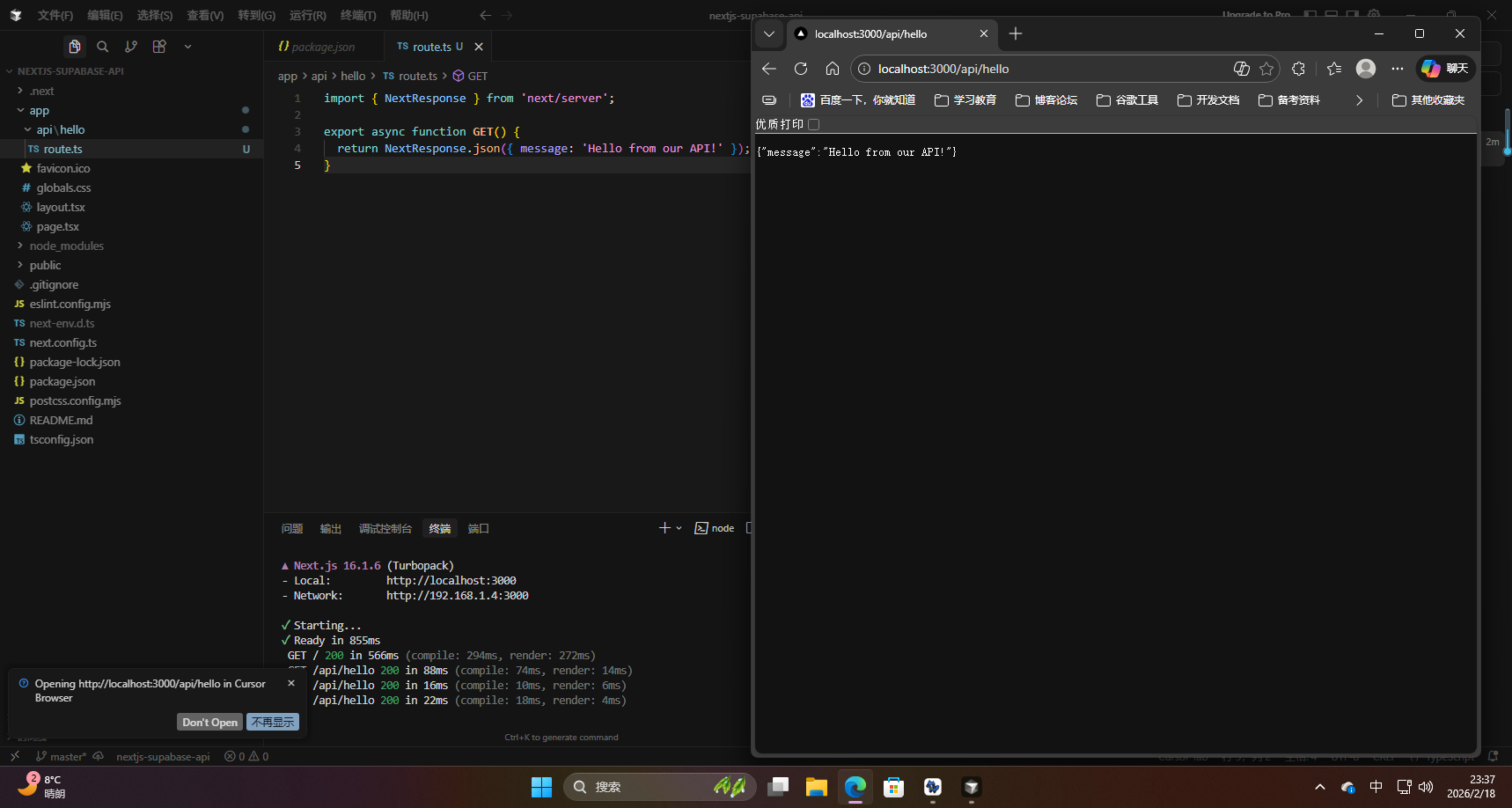1512x808 pixels.
Task: Open package-lock.json in the file tree
Action: point(75,362)
